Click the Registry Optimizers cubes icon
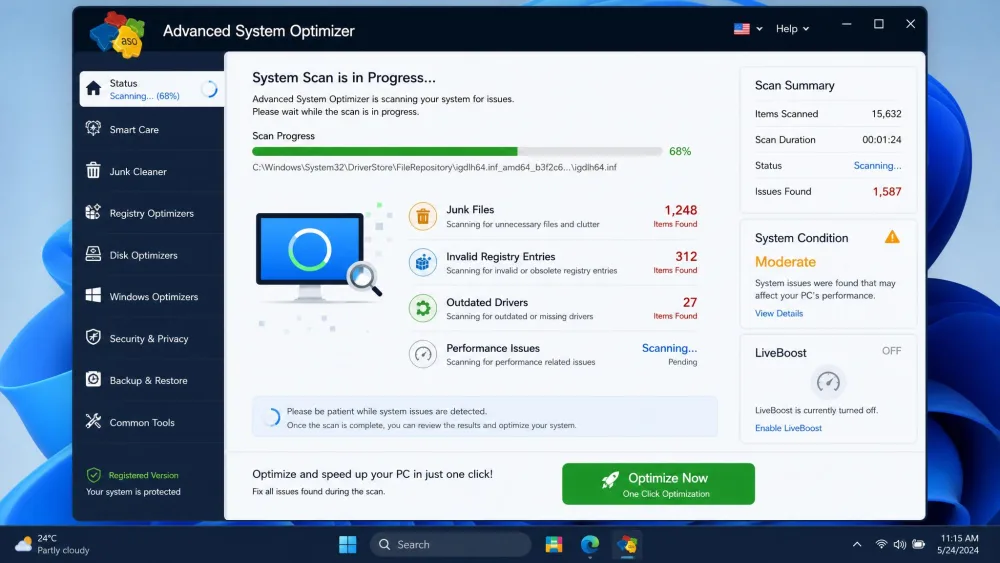 click(93, 212)
